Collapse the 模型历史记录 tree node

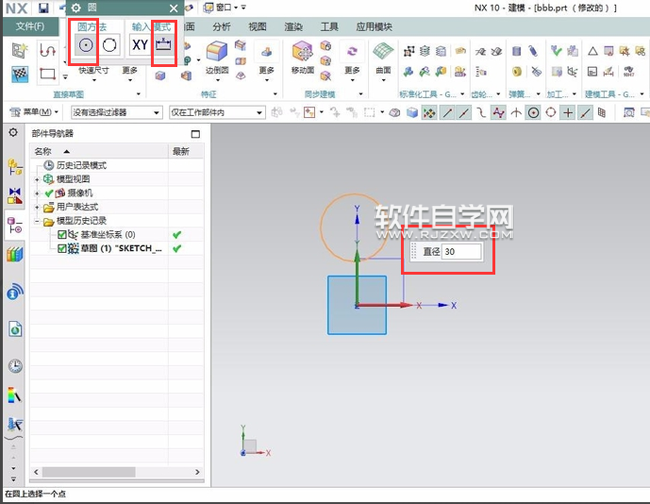click(x=37, y=221)
